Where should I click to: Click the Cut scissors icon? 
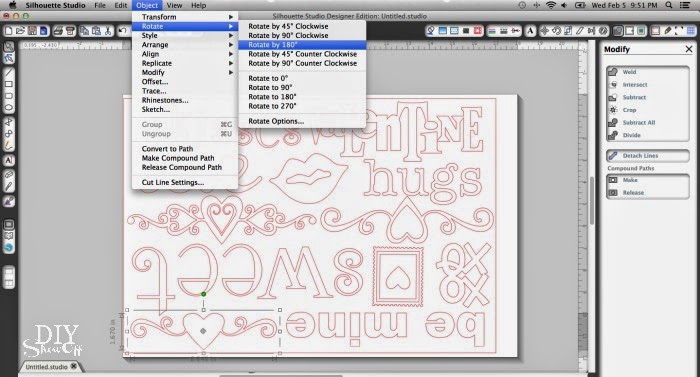(x=108, y=31)
